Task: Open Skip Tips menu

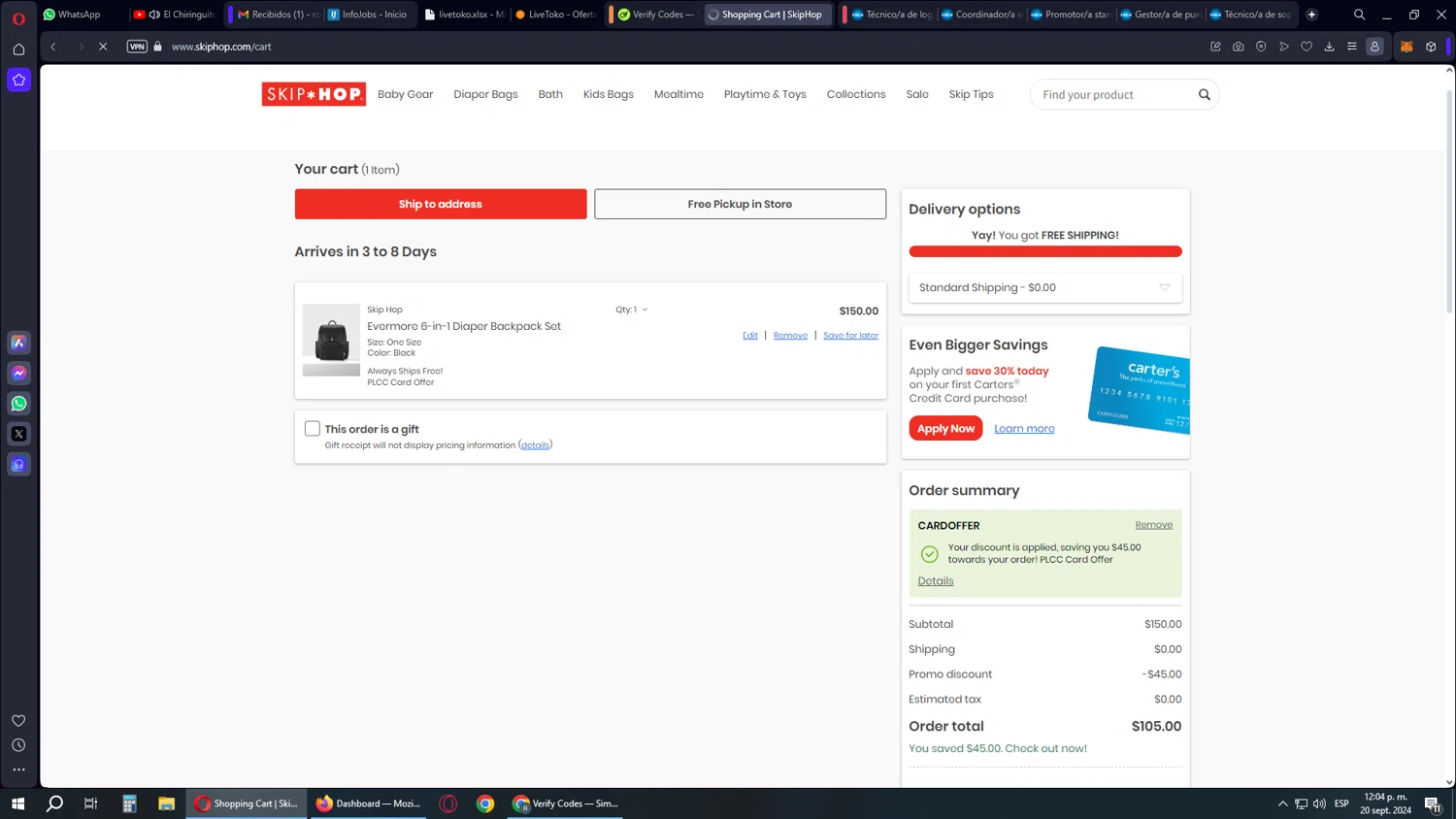Action: 971,94
